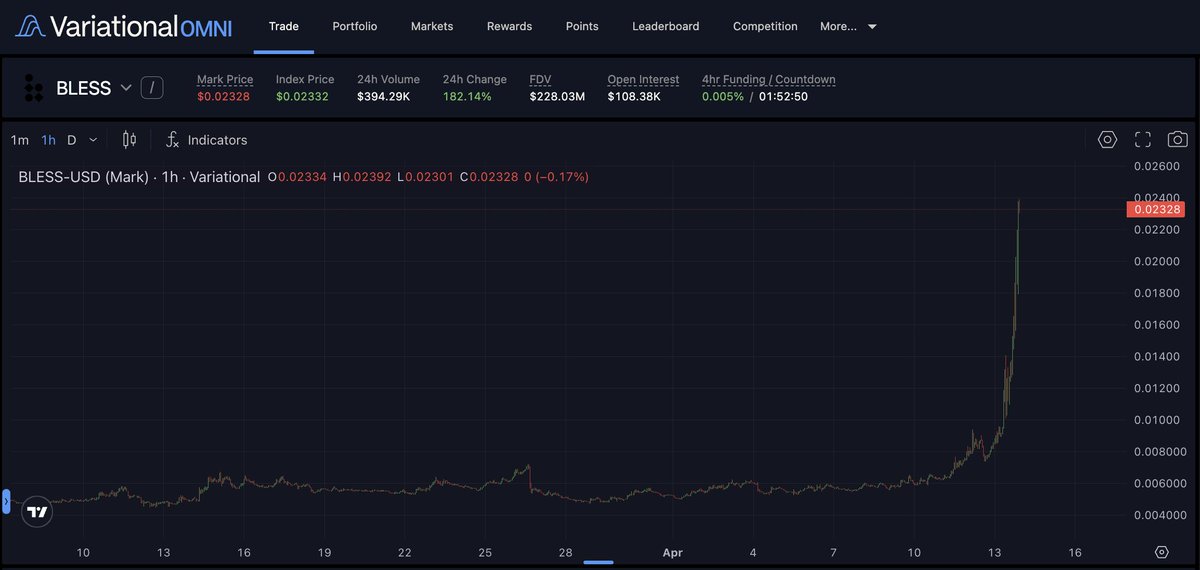This screenshot has width=1200, height=570.
Task: Click the BLESS-USD (Mark) chart legend title
Action: (139, 177)
